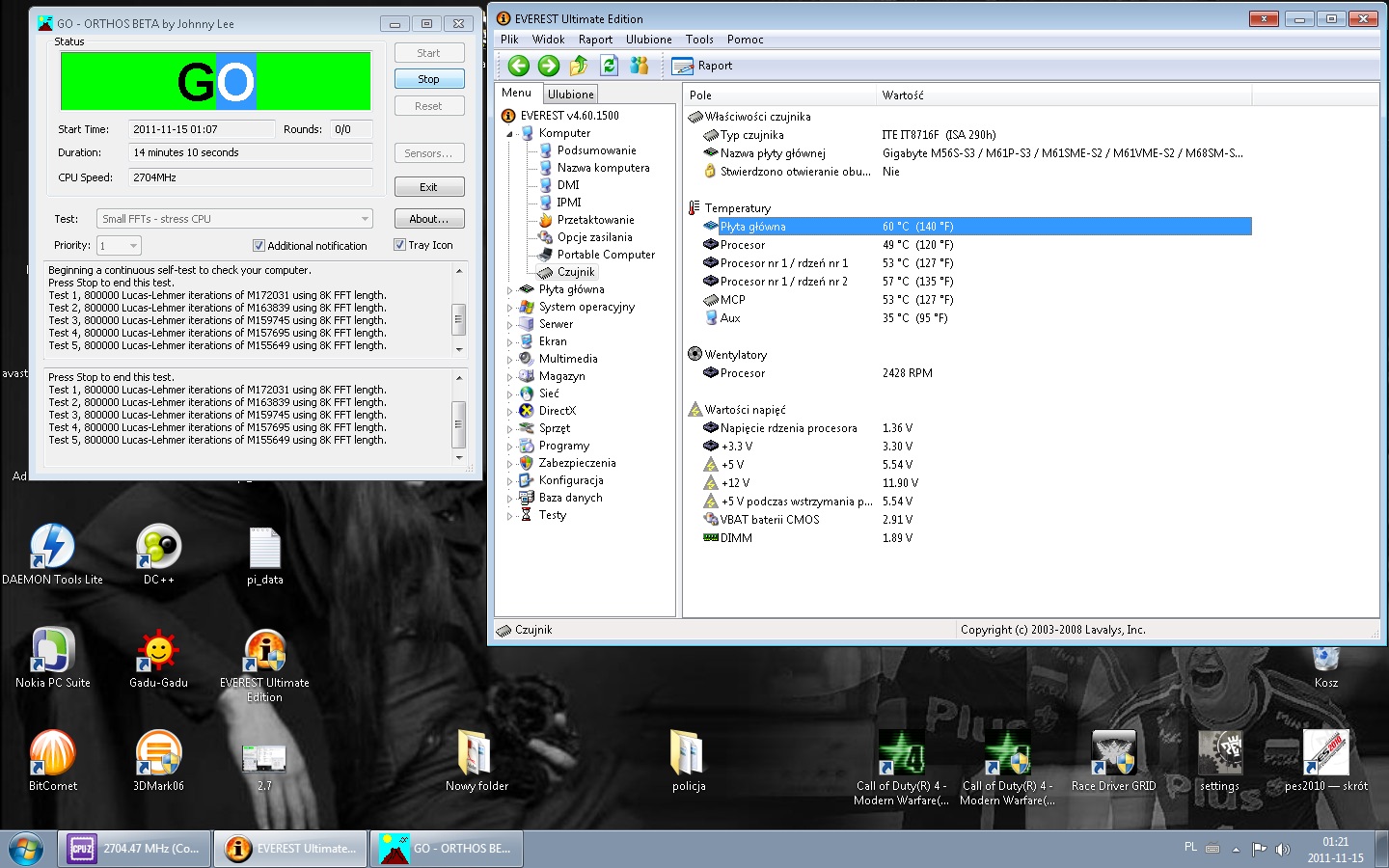Click the PL language indicator
This screenshot has width=1389, height=868.
point(1190,847)
